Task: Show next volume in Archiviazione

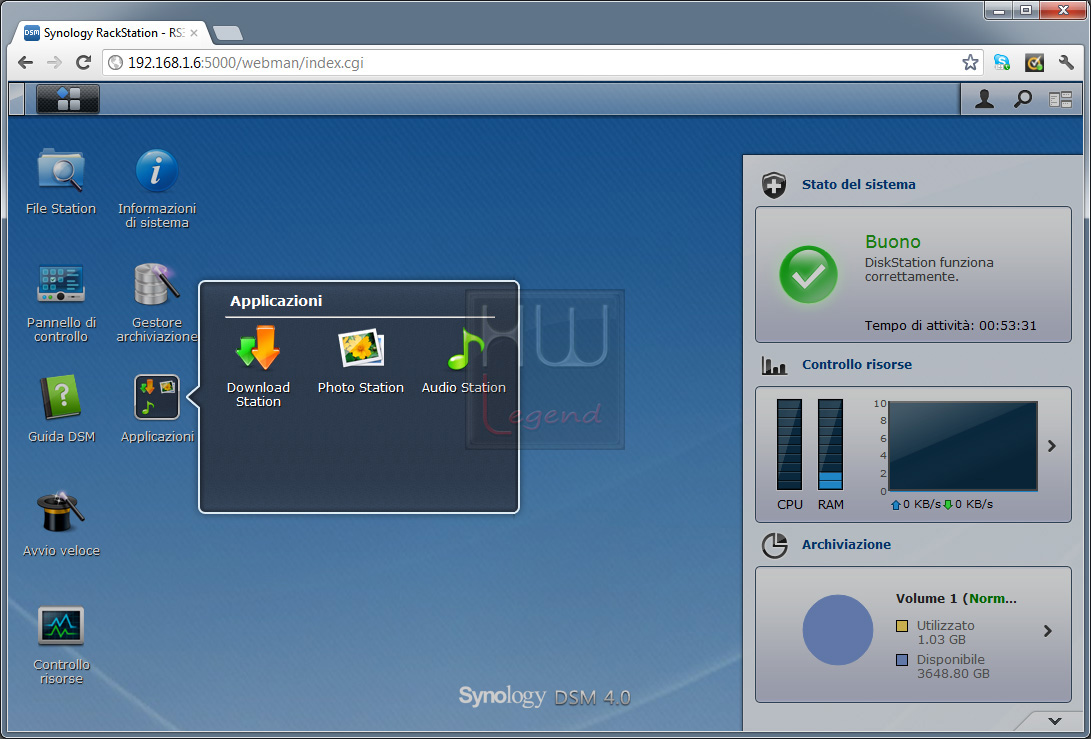Action: point(1048,631)
